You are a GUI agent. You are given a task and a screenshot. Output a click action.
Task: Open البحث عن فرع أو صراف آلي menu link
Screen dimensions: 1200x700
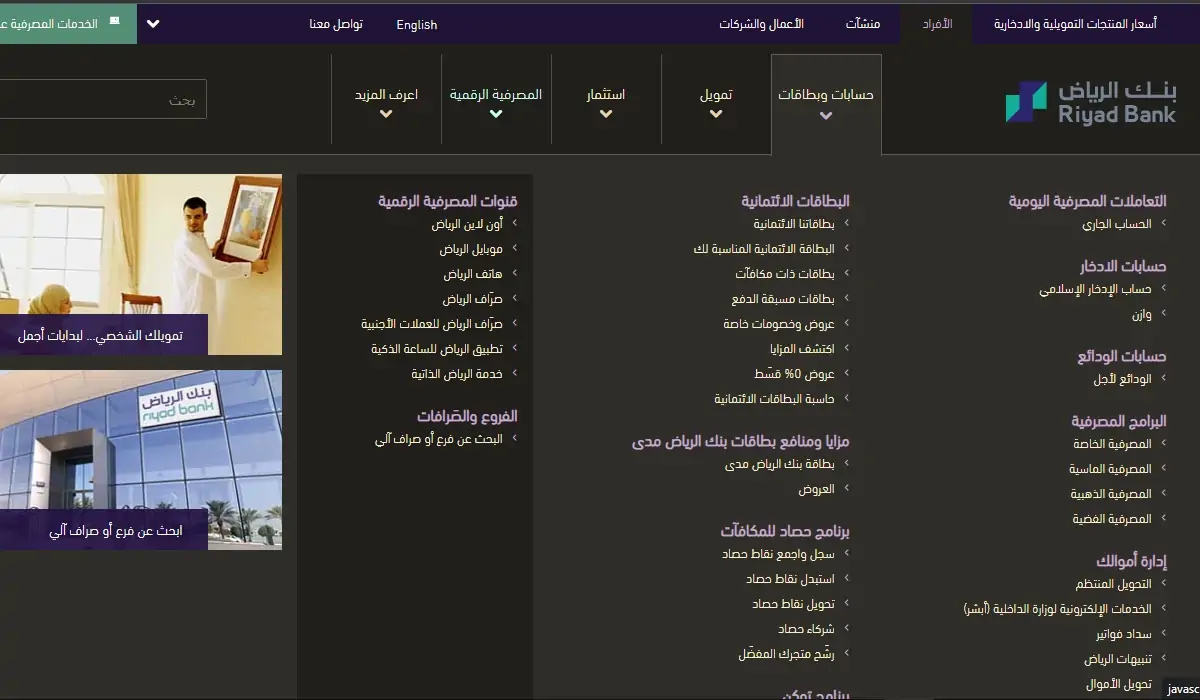click(439, 438)
